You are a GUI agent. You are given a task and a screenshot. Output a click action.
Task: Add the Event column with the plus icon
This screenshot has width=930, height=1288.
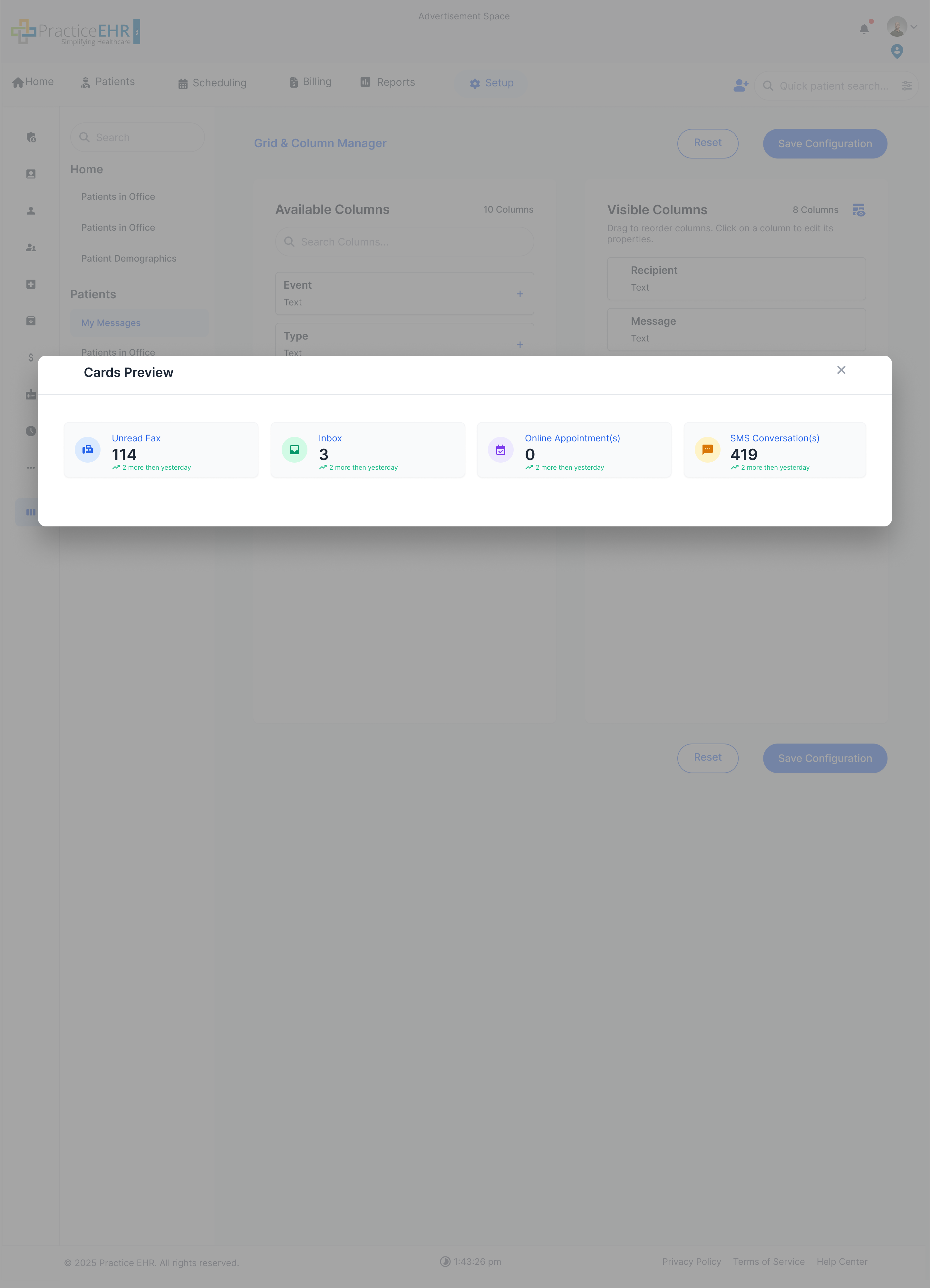click(519, 294)
